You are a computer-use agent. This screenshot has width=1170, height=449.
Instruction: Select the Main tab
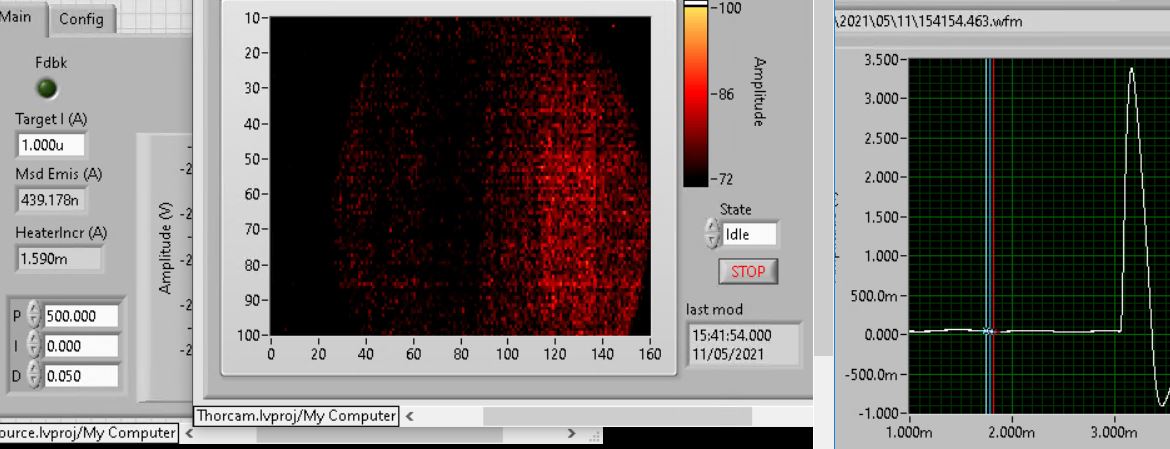pyautogui.click(x=22, y=17)
